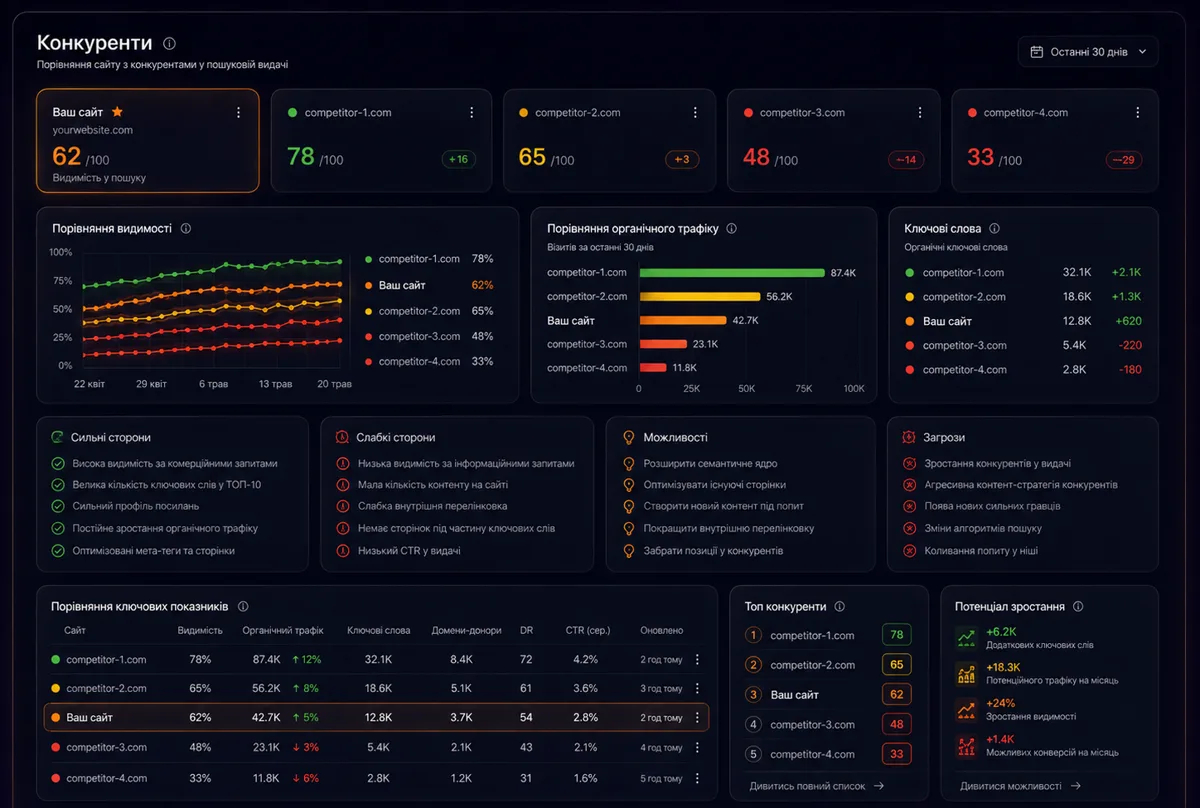Open Дивитись повний список link
The image size is (1200, 808).
817,786
